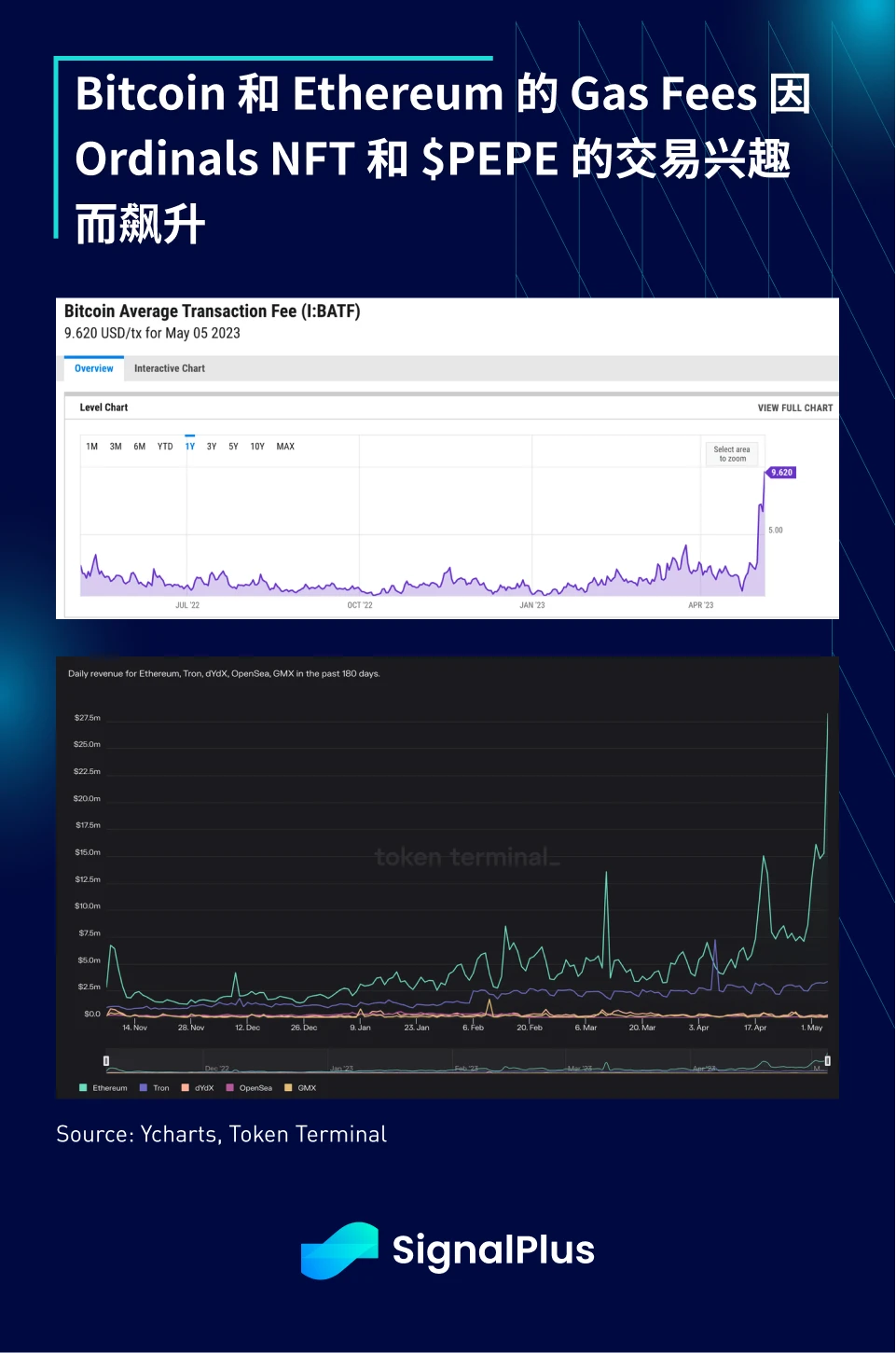896x1353 pixels.
Task: Grab the left range navigator handle
Action: tap(106, 1061)
